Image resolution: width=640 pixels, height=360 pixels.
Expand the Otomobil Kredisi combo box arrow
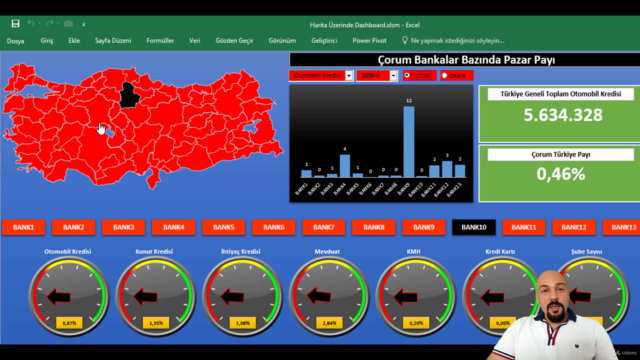click(x=349, y=76)
